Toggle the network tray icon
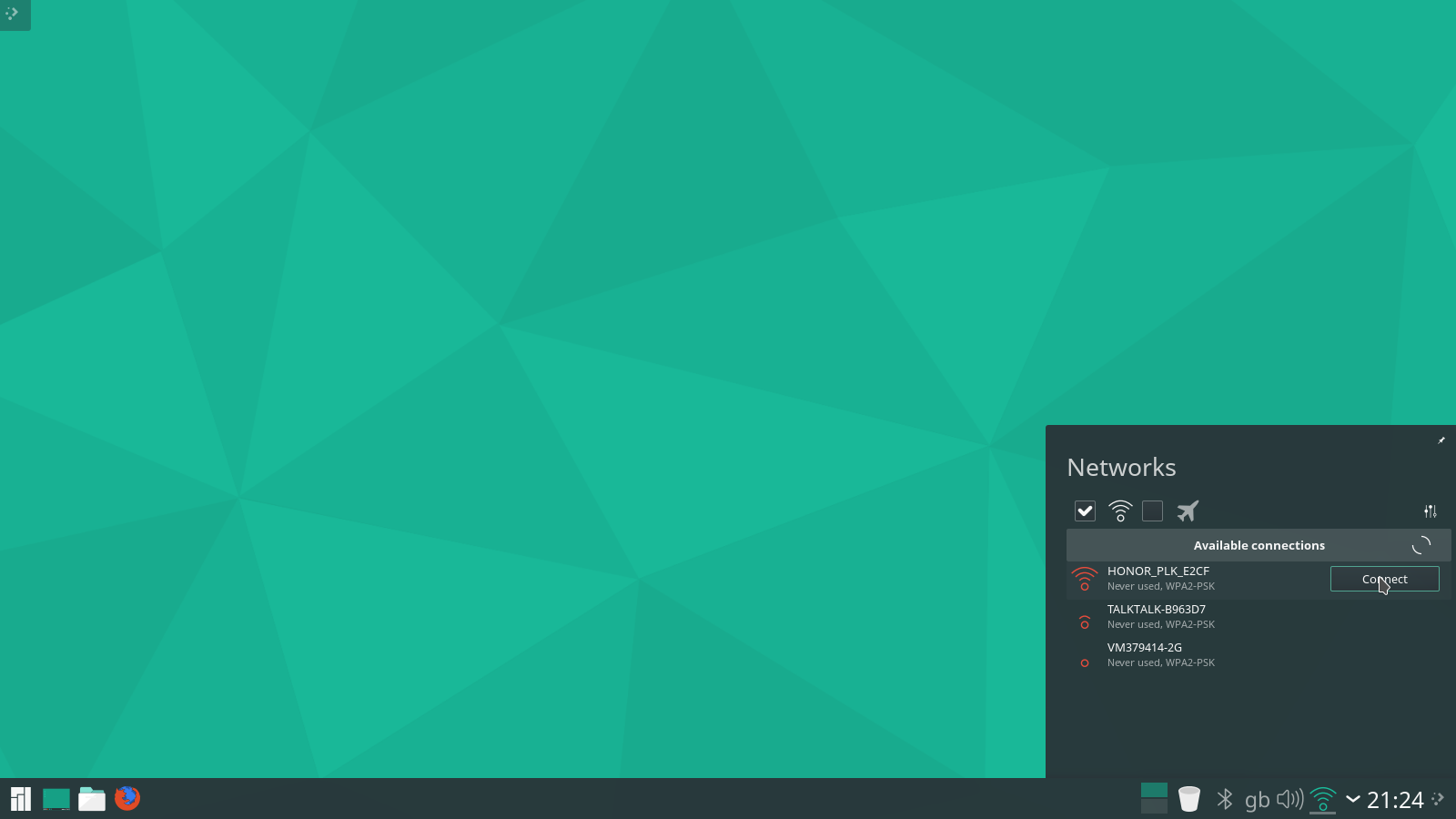Viewport: 1456px width, 819px height. coord(1322,799)
